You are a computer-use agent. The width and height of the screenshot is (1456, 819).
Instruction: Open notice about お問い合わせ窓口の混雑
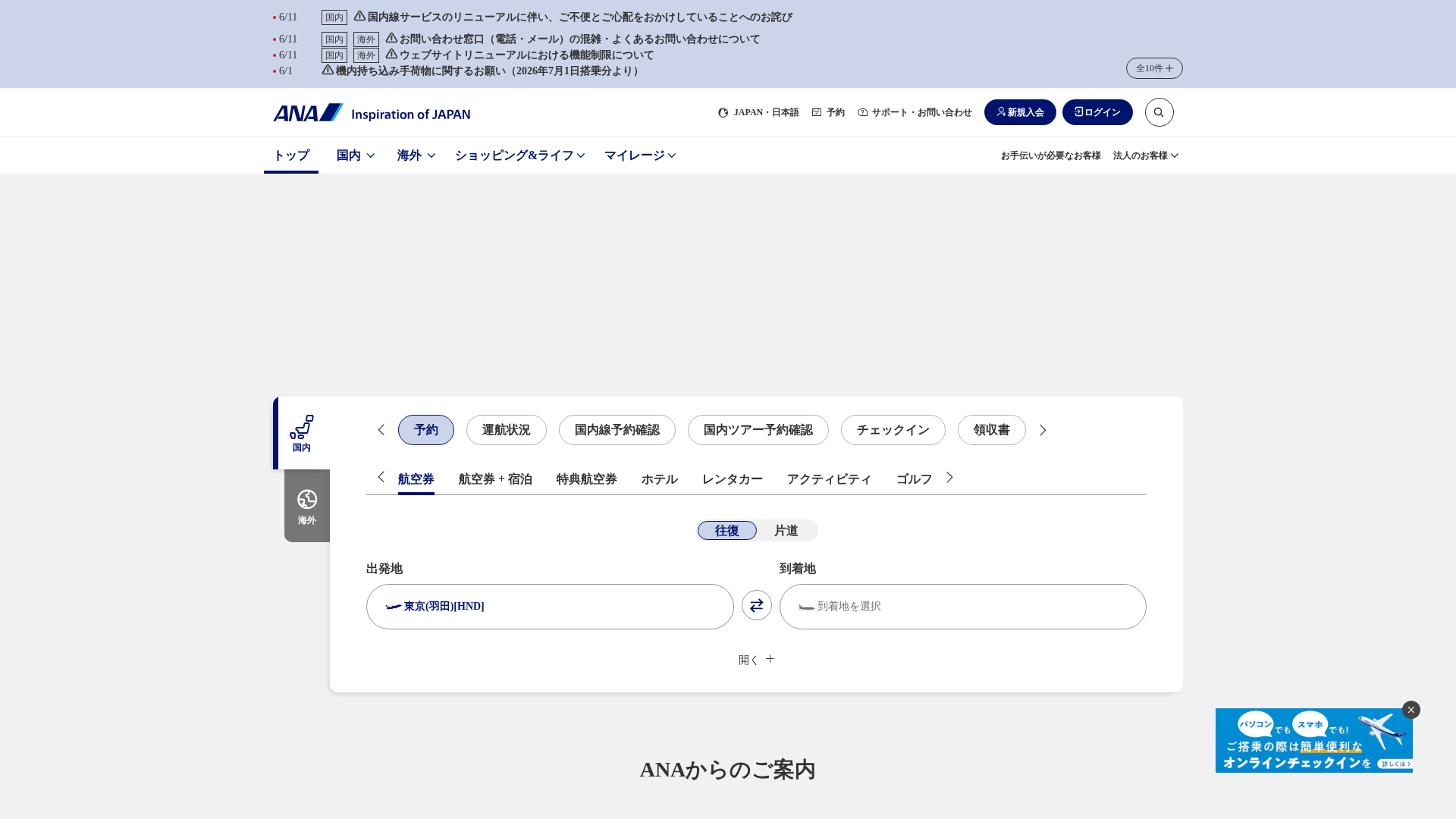coord(573,39)
